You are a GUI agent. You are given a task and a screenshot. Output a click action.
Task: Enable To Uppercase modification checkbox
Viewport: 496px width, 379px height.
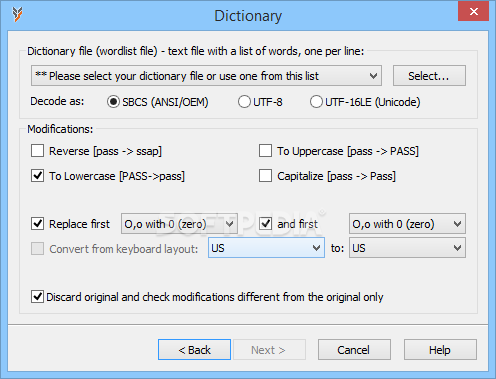pos(265,151)
